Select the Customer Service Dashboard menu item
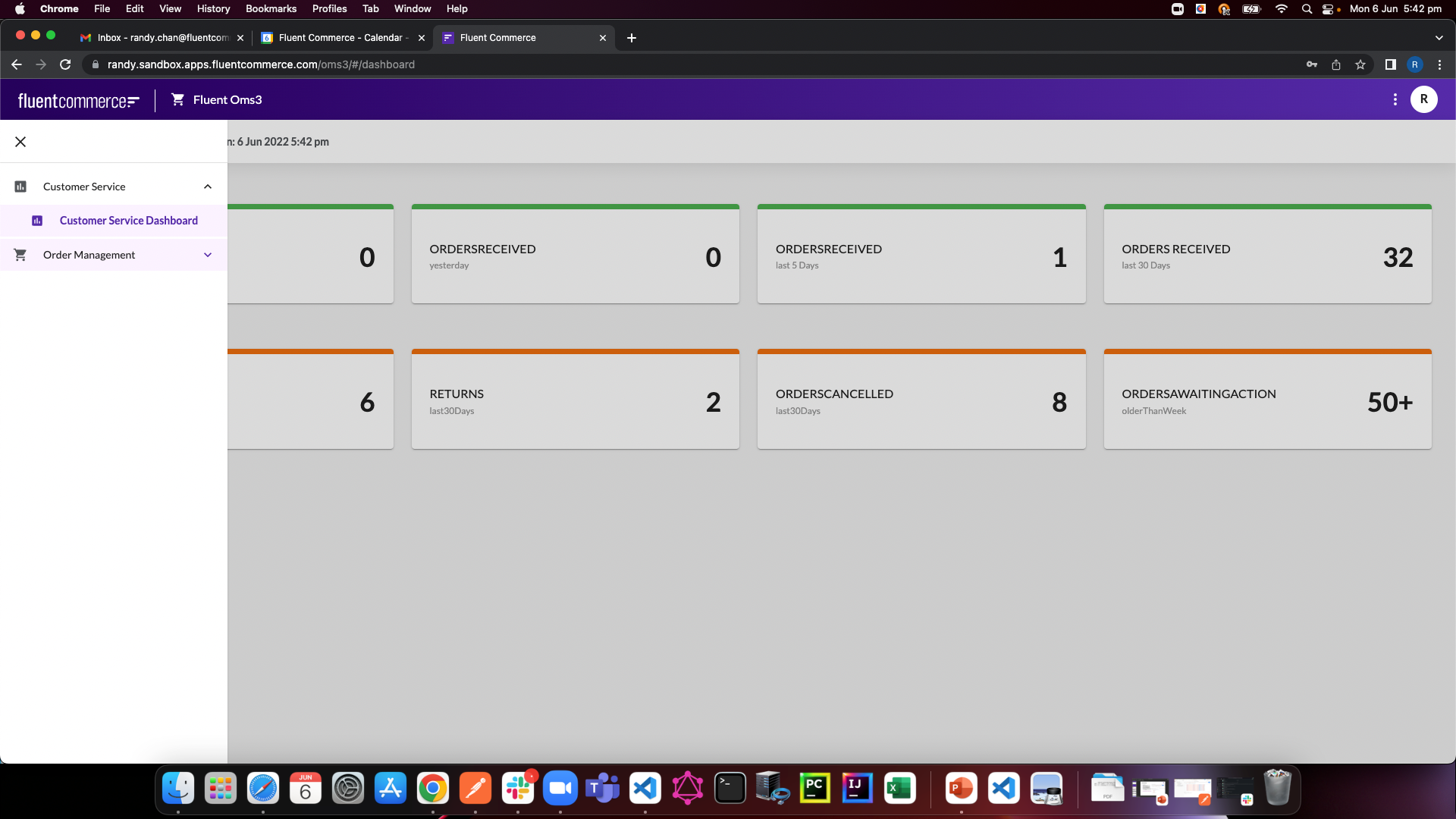 (x=128, y=220)
